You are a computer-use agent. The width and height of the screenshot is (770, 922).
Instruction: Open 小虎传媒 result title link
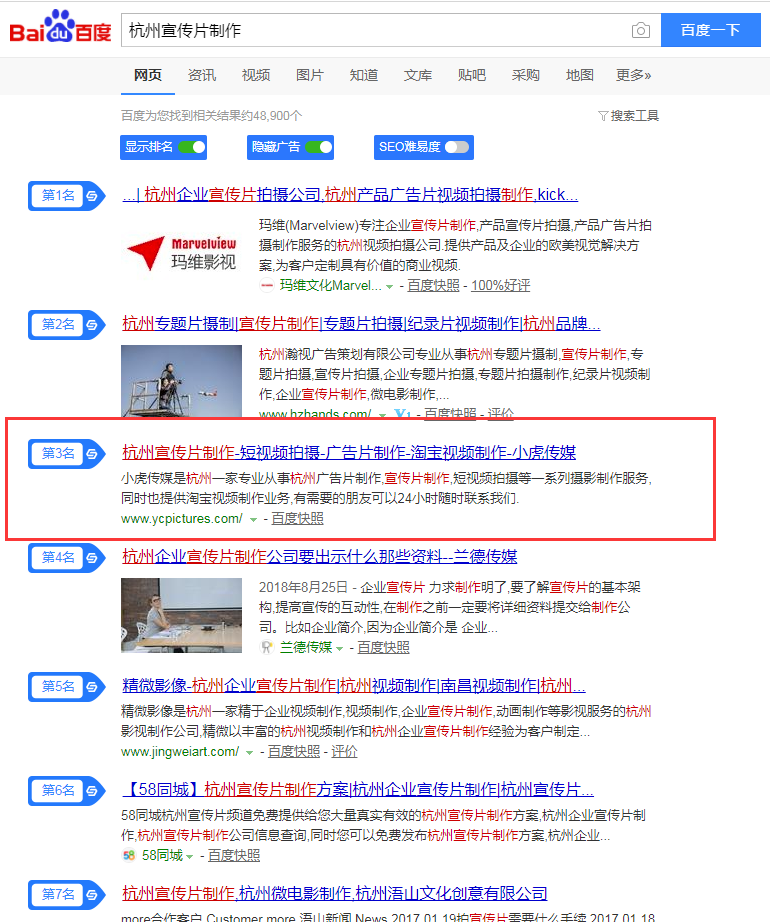[x=349, y=452]
